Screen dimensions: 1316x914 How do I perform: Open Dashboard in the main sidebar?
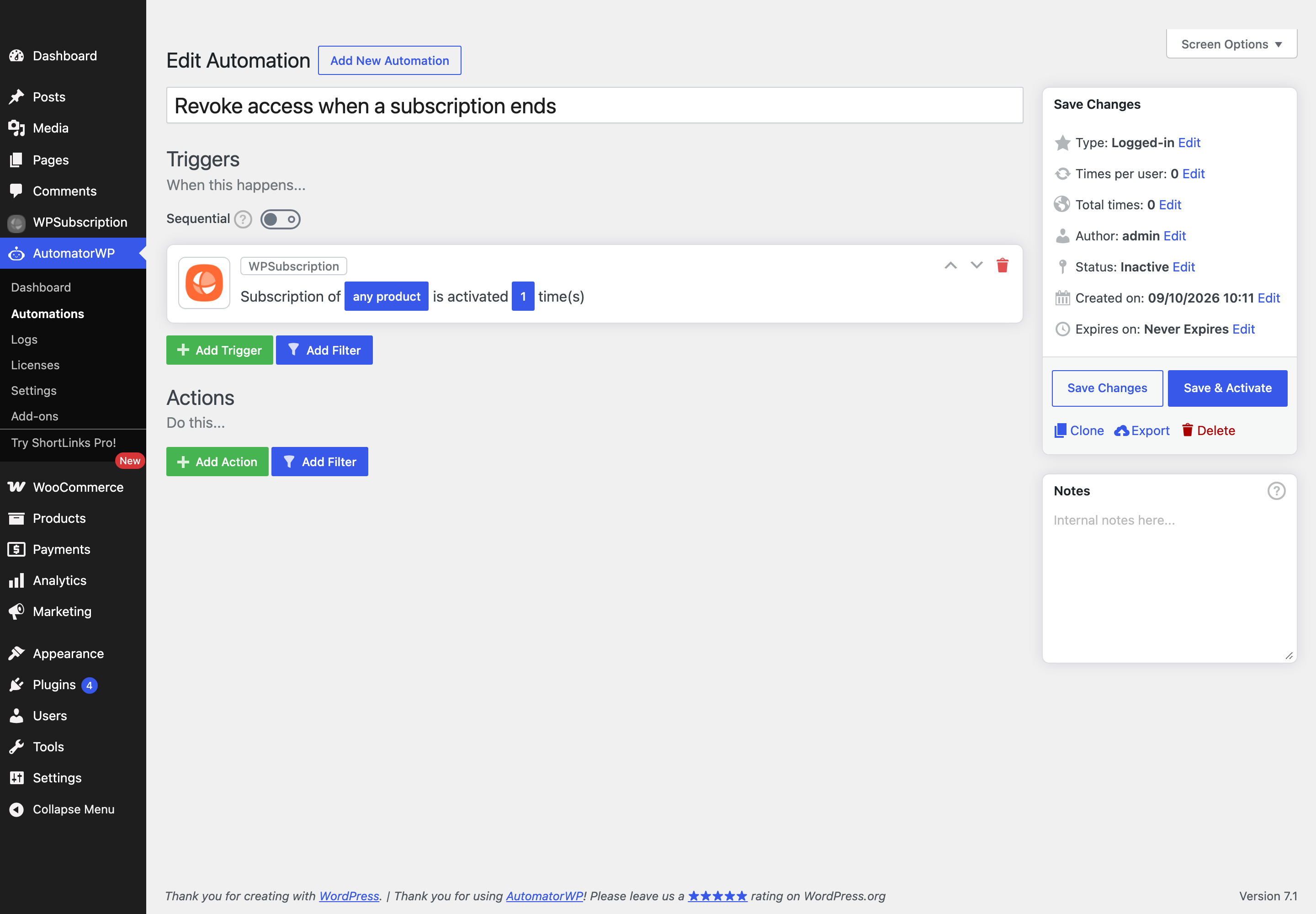(73, 56)
